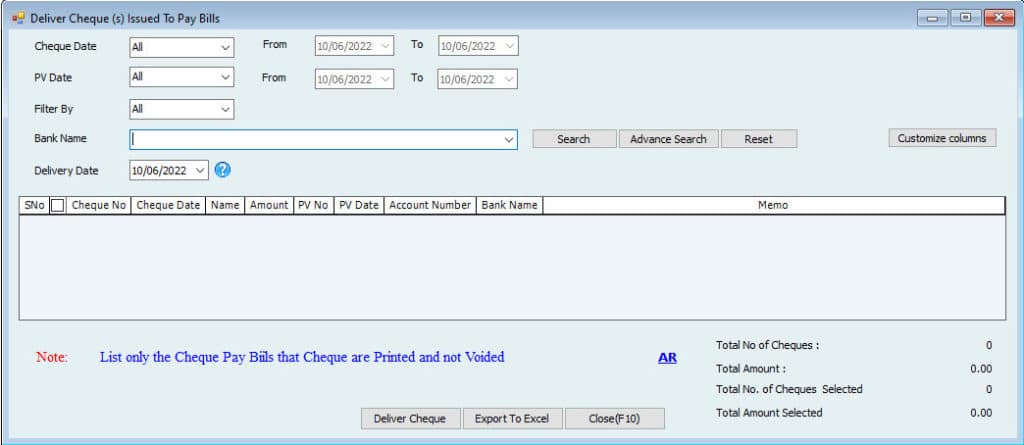Sort by the Cheque No column header

point(99,205)
